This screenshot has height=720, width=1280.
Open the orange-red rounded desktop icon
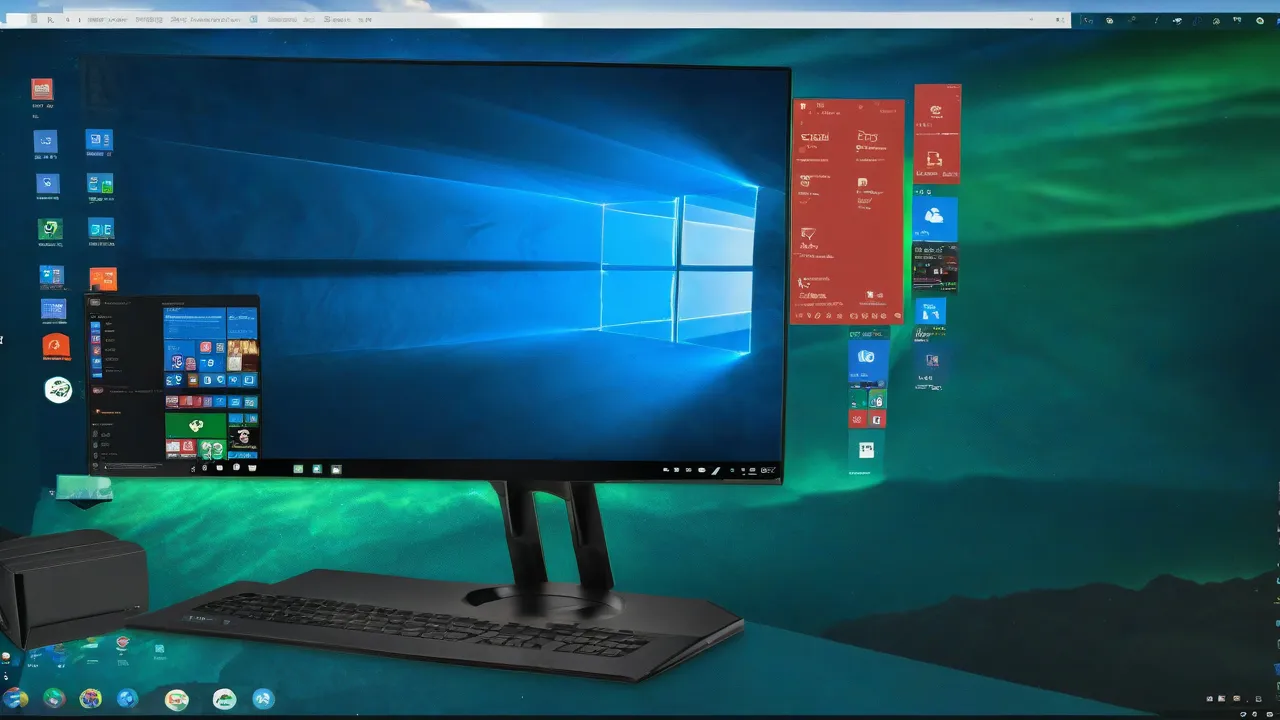55,346
